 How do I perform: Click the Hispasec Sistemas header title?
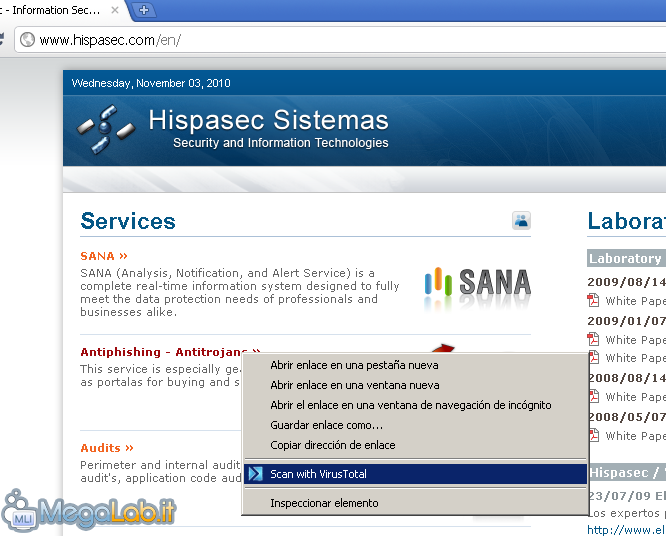[268, 120]
